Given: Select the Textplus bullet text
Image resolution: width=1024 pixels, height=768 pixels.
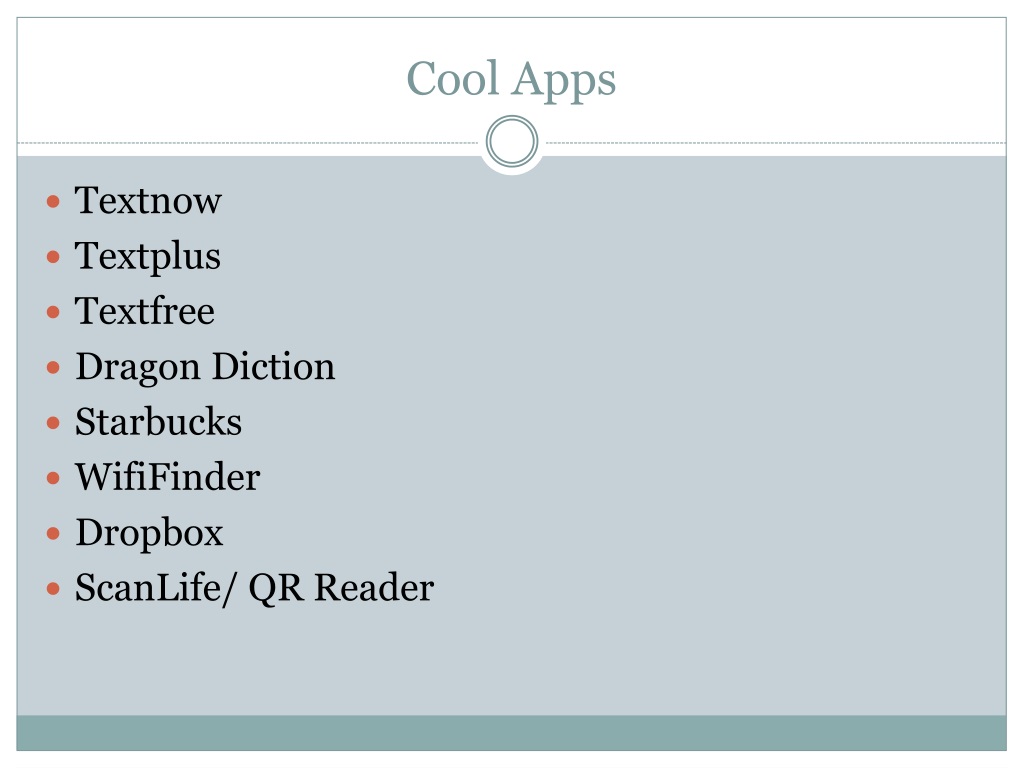Looking at the screenshot, I should [148, 257].
